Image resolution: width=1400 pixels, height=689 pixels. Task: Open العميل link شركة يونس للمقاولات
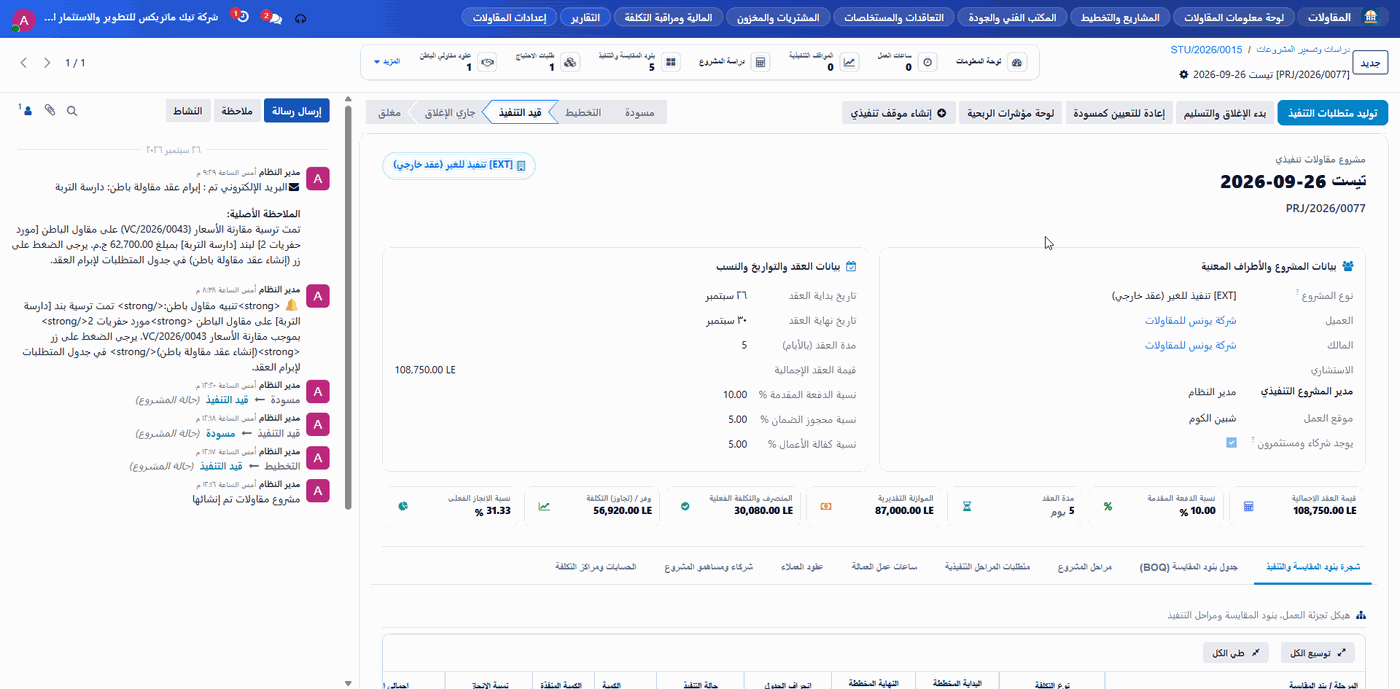tap(1191, 320)
